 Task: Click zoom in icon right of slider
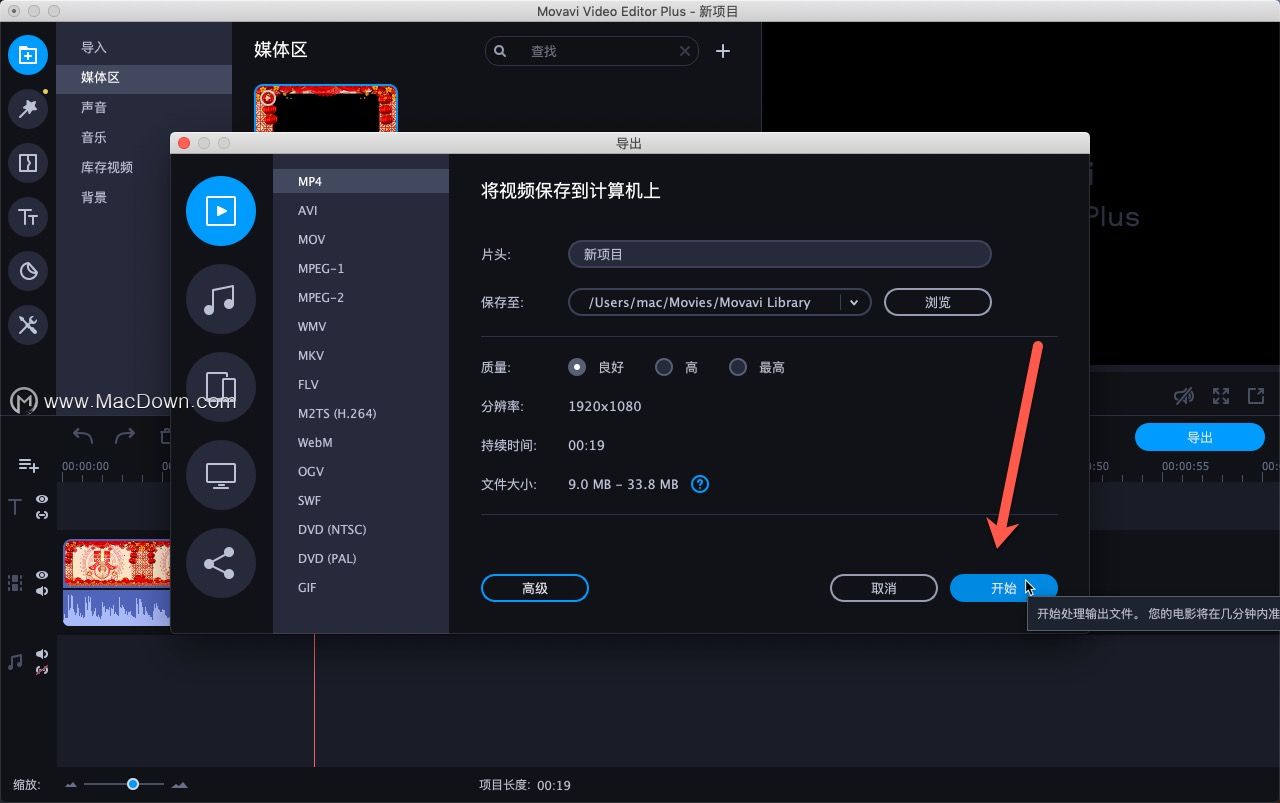(x=180, y=785)
